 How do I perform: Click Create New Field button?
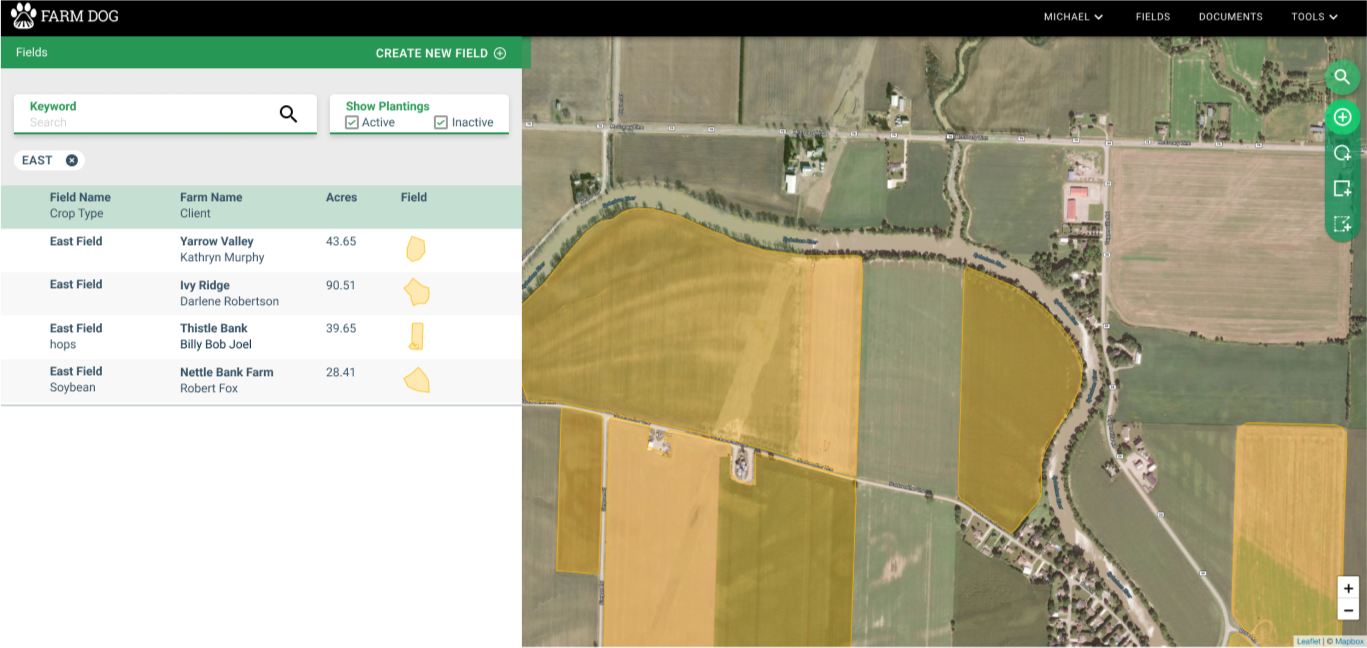tap(440, 53)
